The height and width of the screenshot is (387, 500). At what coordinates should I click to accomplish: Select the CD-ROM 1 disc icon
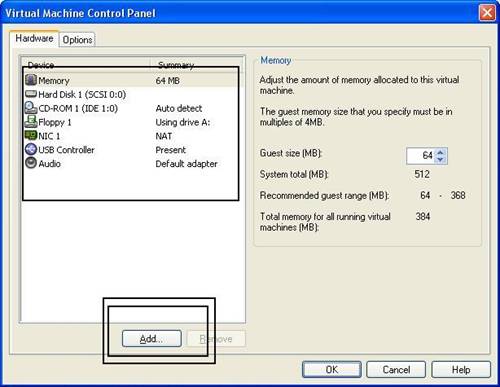(31, 108)
